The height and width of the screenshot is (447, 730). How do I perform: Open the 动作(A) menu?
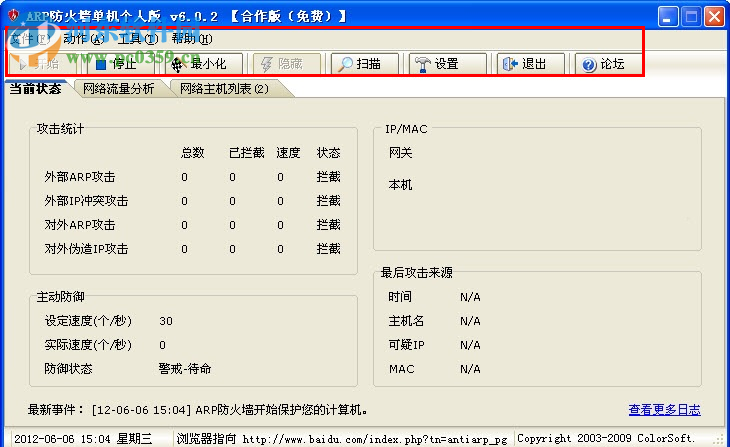pyautogui.click(x=84, y=39)
